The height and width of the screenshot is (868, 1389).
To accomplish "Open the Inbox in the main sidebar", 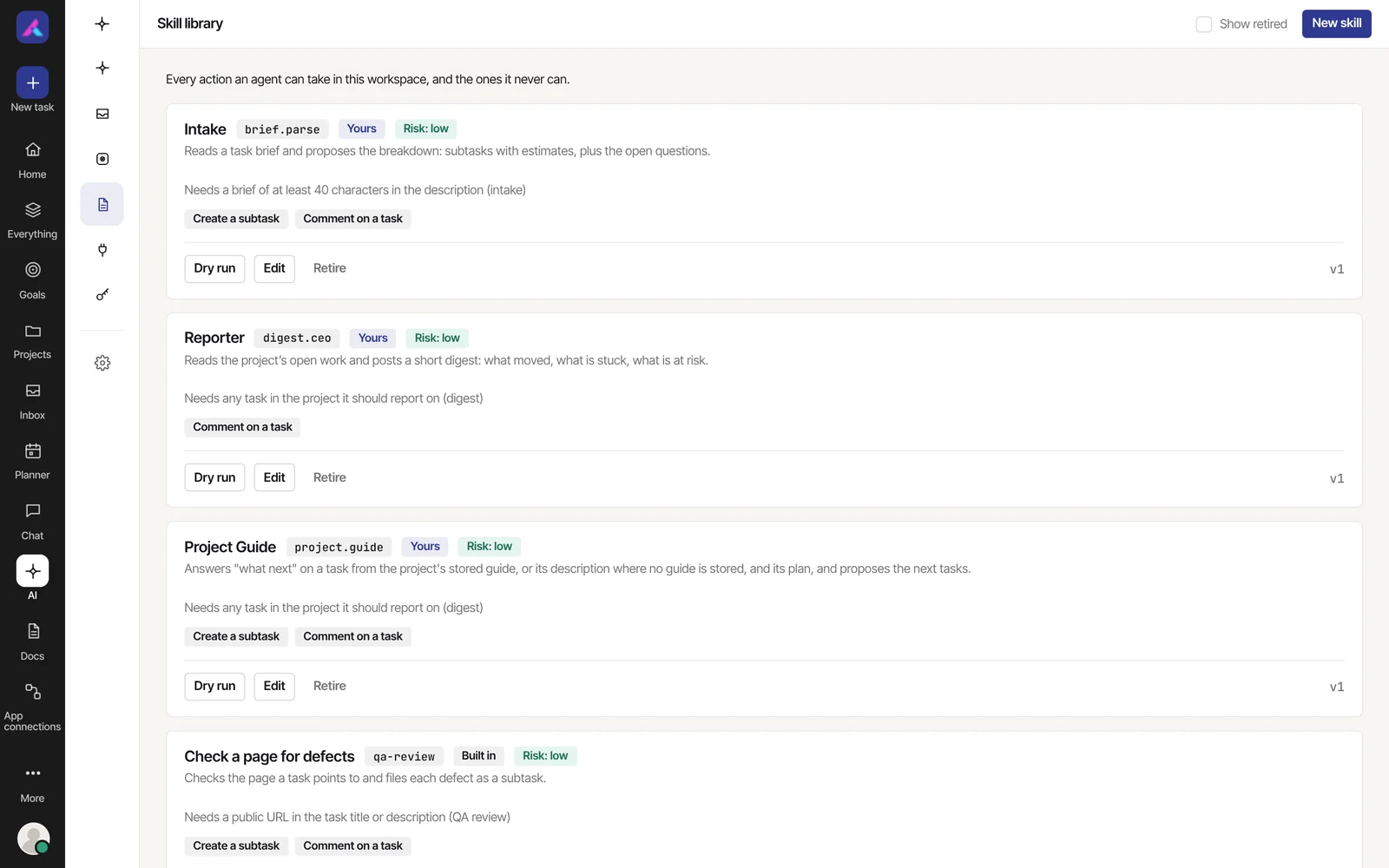I will point(32,402).
